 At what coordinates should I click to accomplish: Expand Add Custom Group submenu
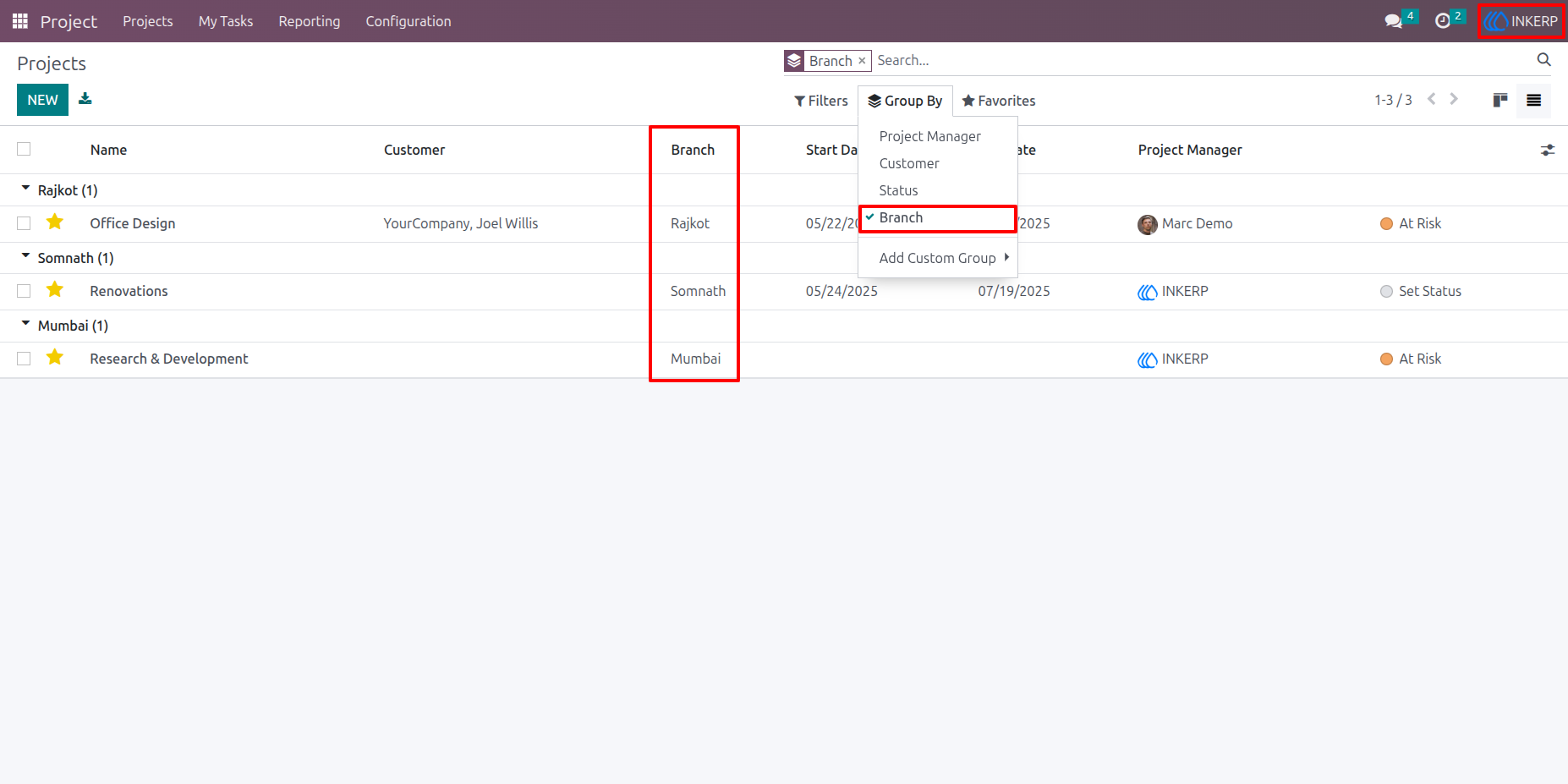click(937, 258)
